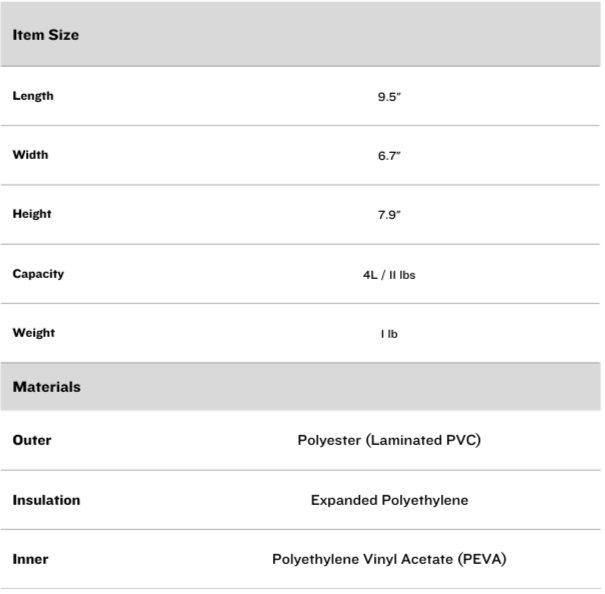Select the Inner material label

click(30, 559)
